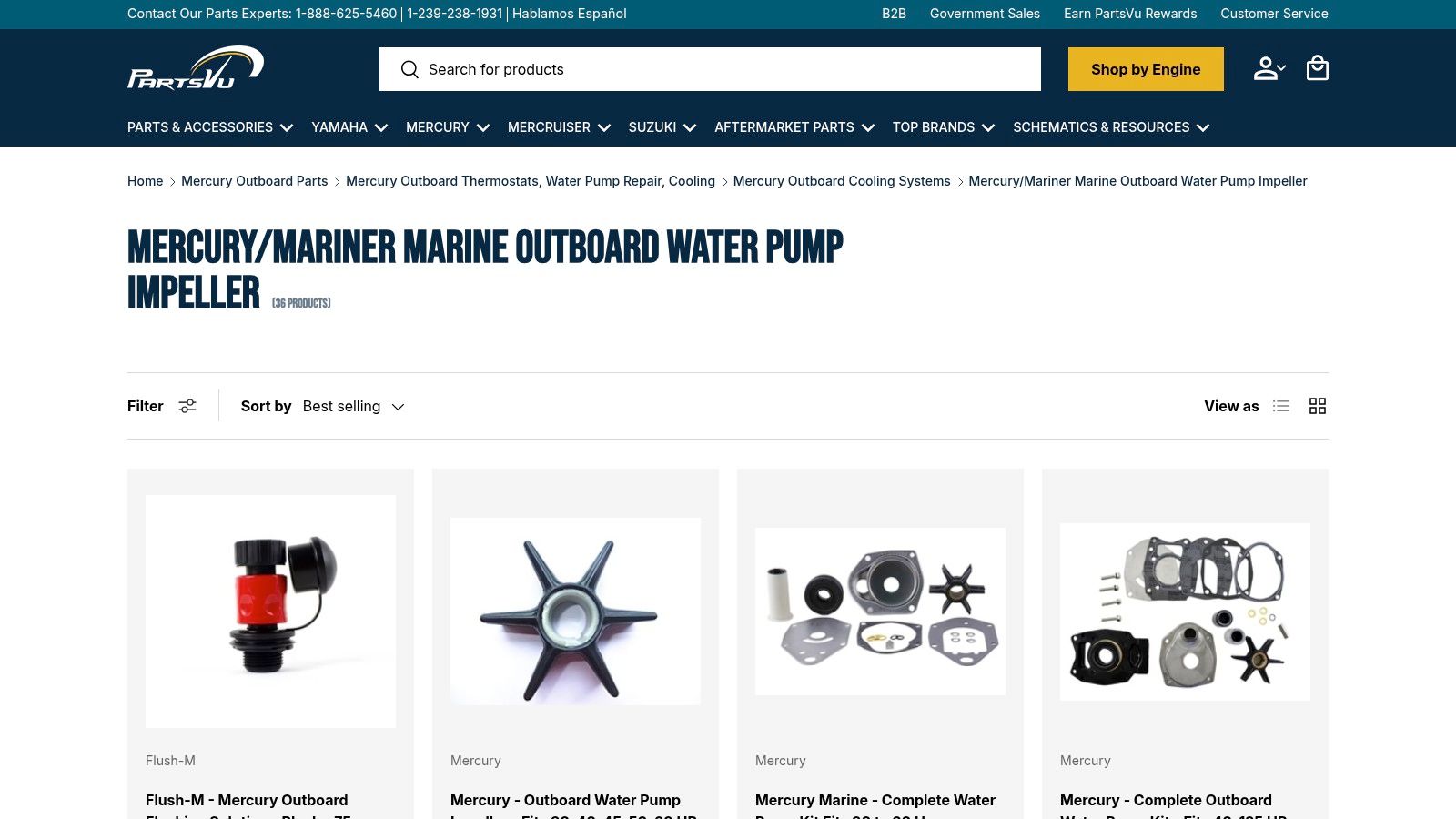The height and width of the screenshot is (819, 1456).
Task: Click the 1-239-238-1931 phone number
Action: (x=455, y=14)
